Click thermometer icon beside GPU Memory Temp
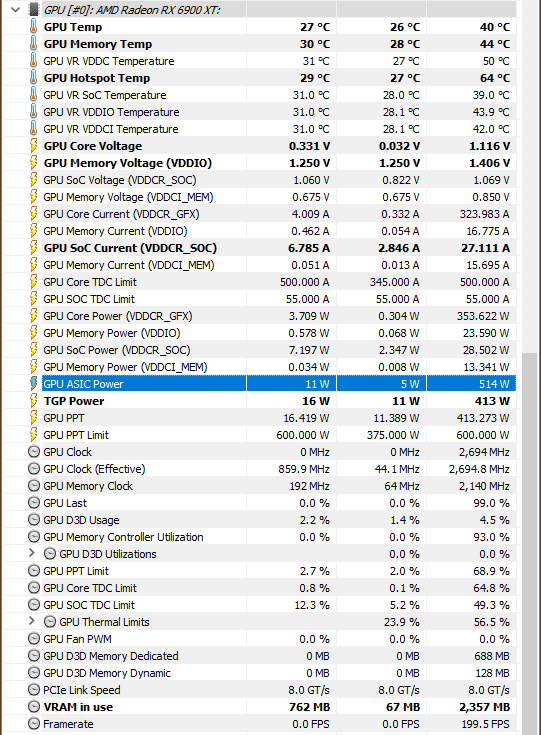 [33, 44]
